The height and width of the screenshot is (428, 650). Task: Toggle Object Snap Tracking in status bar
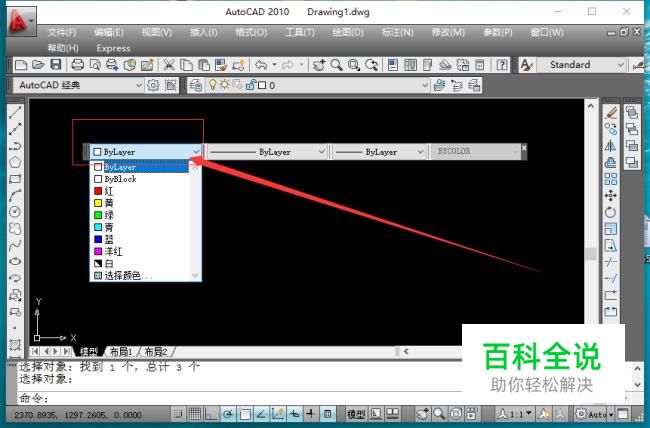261,413
